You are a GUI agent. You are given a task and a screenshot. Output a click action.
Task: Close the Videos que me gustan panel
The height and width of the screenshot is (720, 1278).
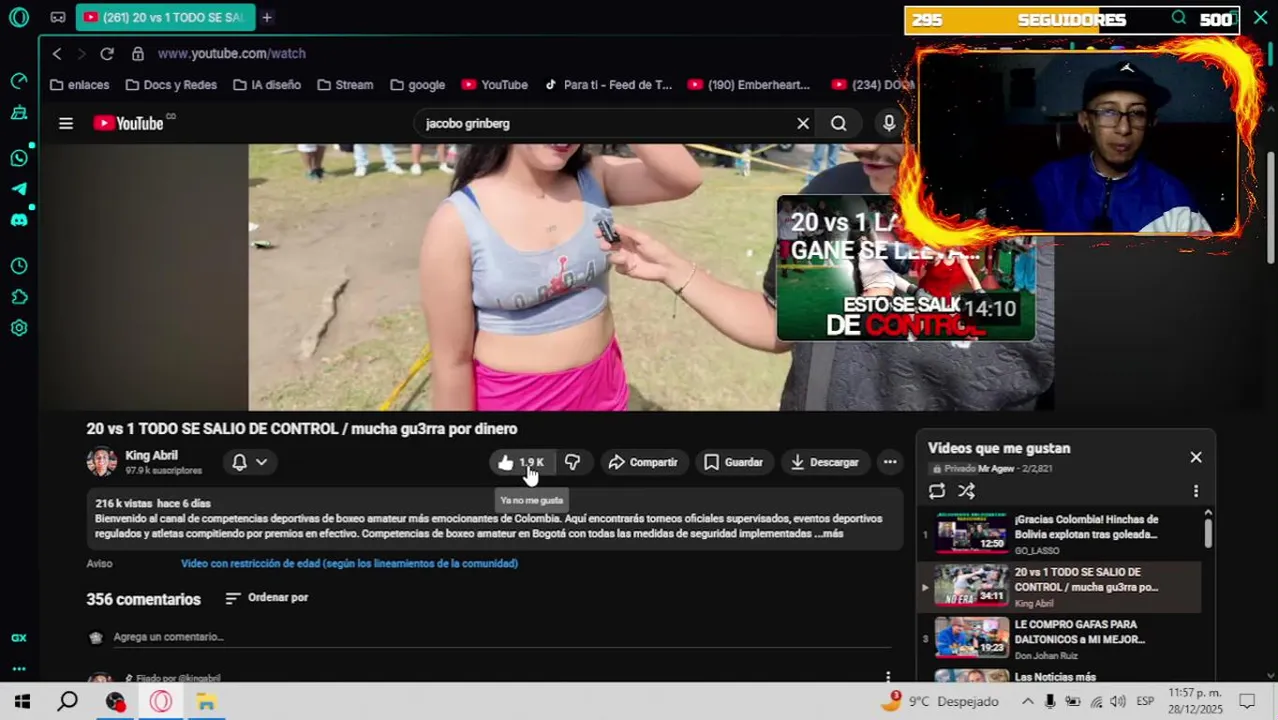[1196, 457]
